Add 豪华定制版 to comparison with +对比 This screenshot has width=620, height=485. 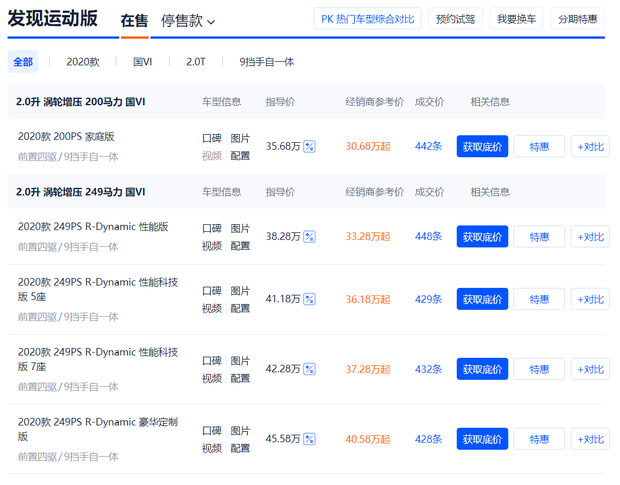coord(589,439)
